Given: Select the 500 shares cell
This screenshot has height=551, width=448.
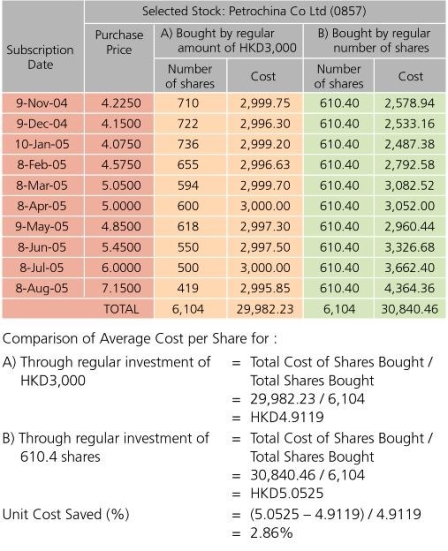Looking at the screenshot, I should tap(188, 267).
